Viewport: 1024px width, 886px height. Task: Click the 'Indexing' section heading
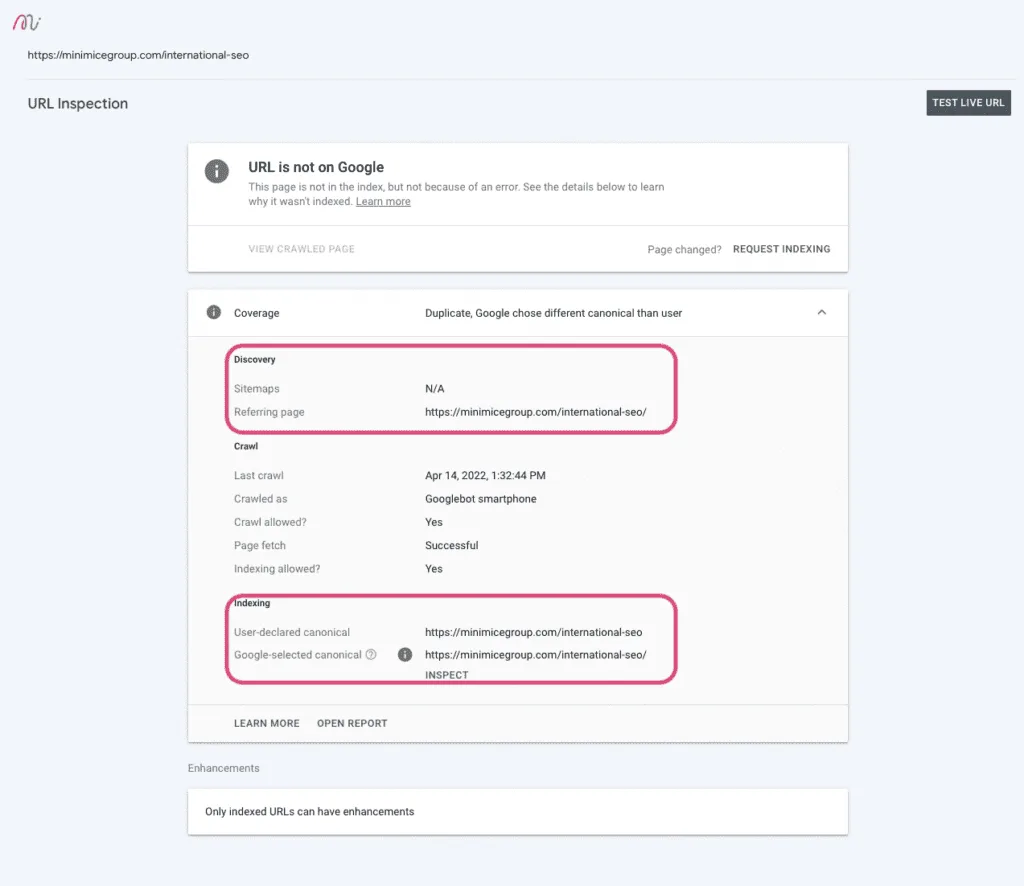click(x=252, y=603)
